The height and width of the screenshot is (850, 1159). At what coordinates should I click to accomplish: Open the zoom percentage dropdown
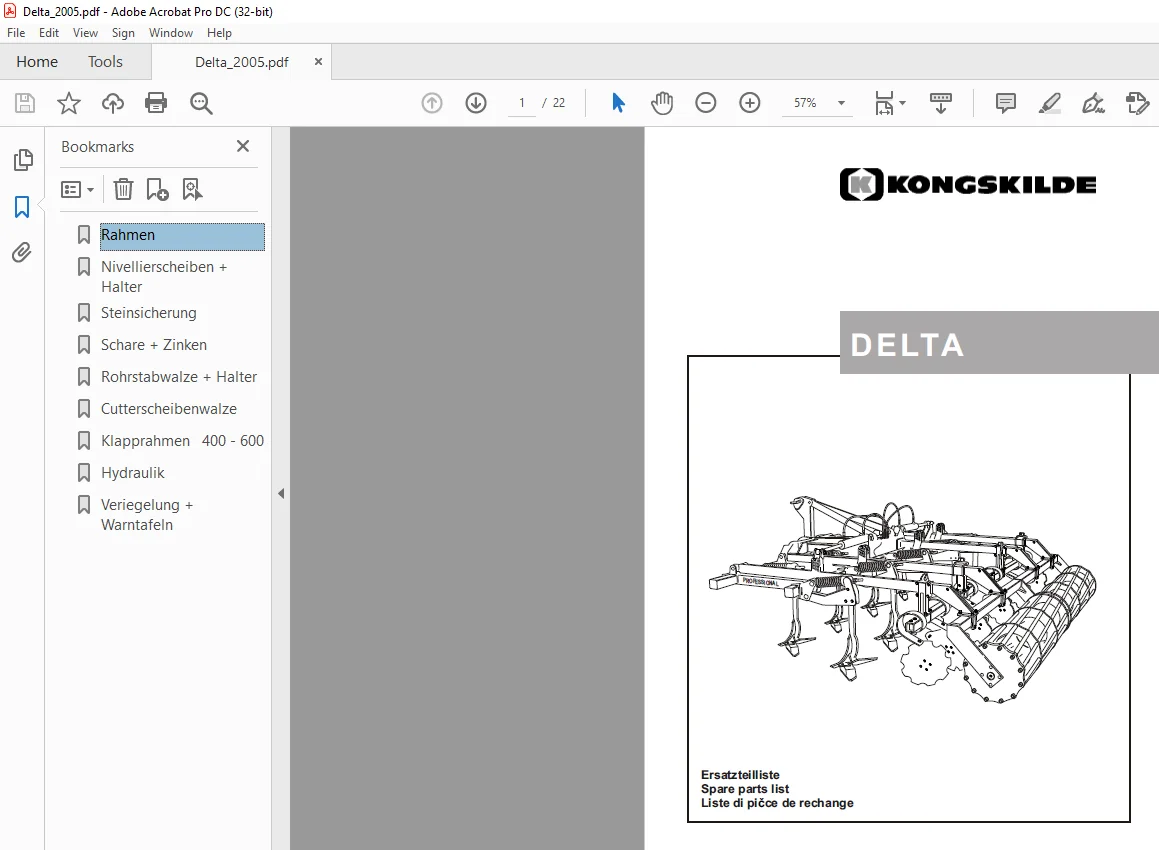click(x=841, y=103)
